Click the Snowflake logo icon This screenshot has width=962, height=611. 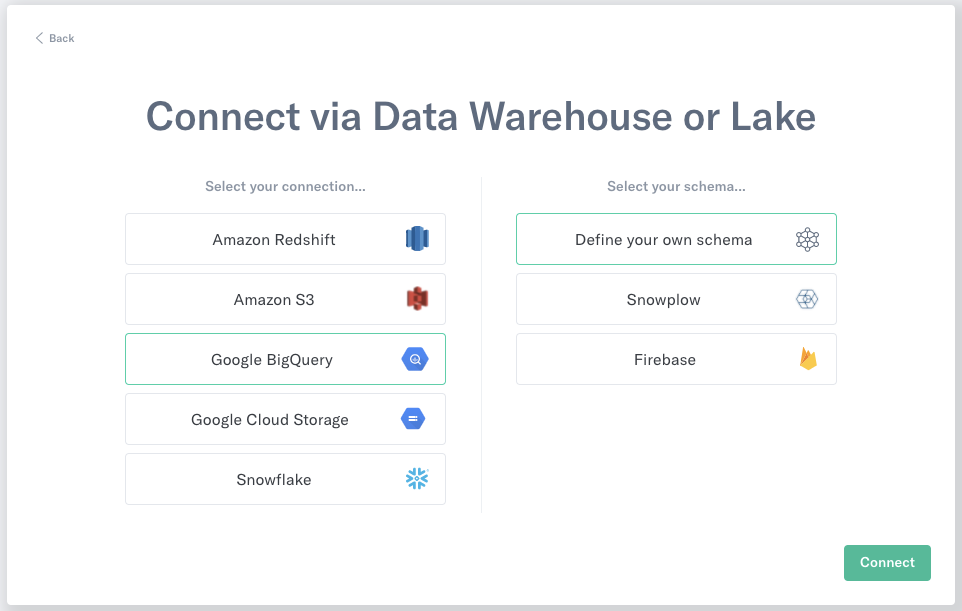pyautogui.click(x=417, y=478)
